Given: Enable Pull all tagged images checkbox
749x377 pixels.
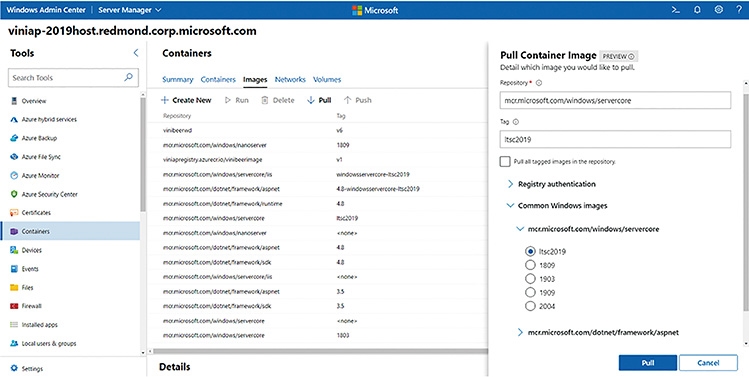Looking at the screenshot, I should [505, 162].
